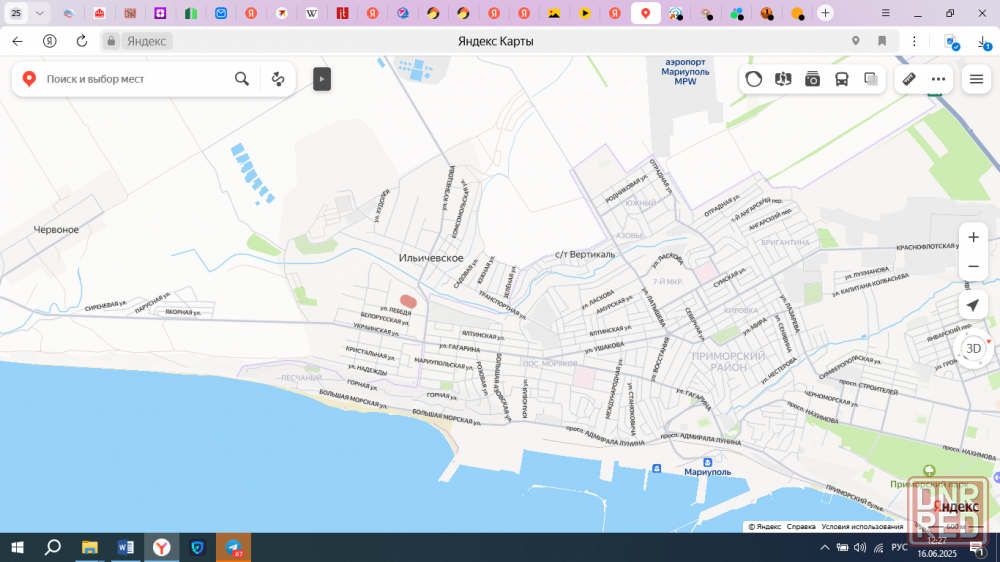Open Windows taskbar search

coord(53,547)
